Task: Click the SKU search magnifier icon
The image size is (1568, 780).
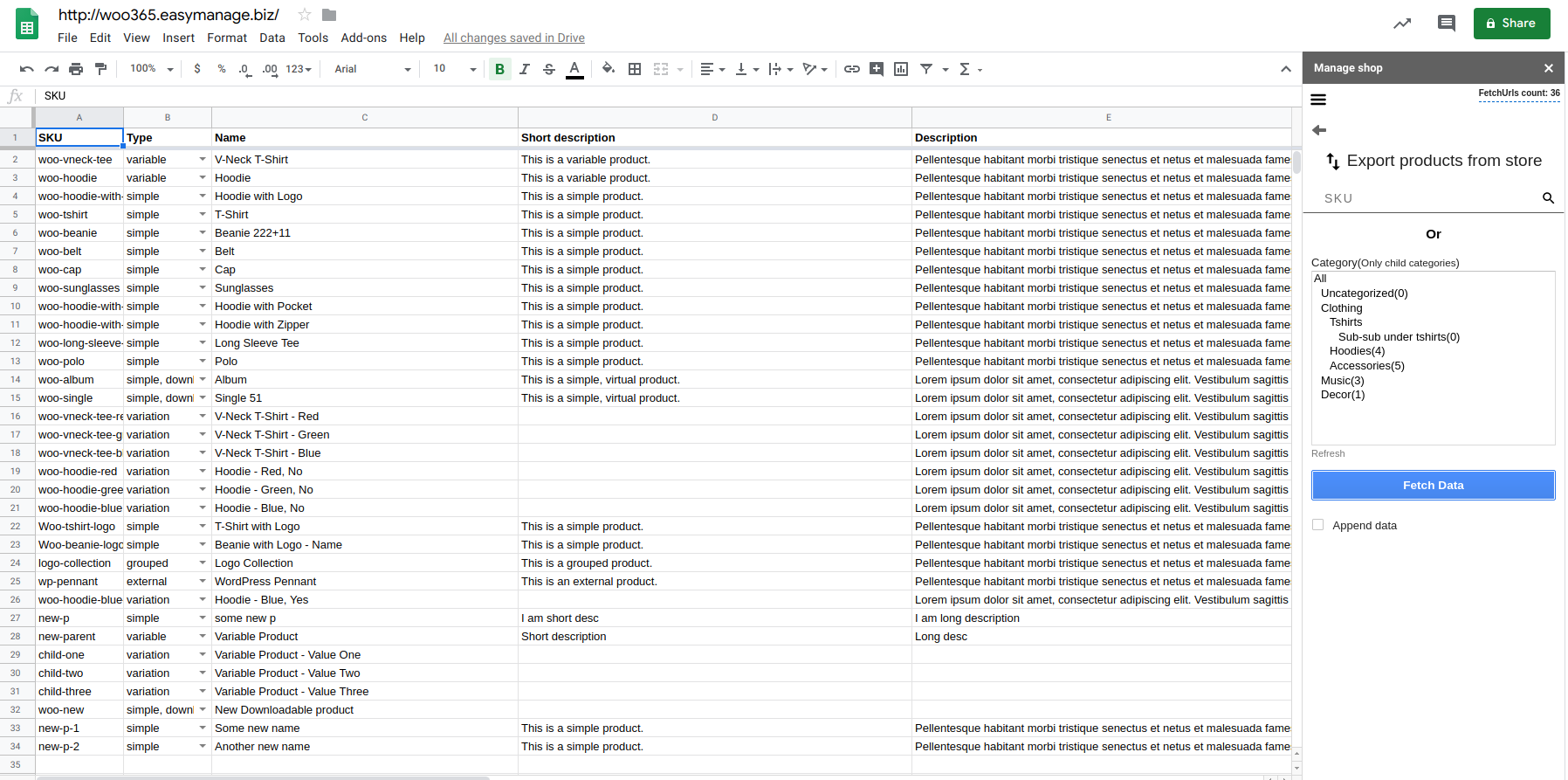Action: (1548, 198)
